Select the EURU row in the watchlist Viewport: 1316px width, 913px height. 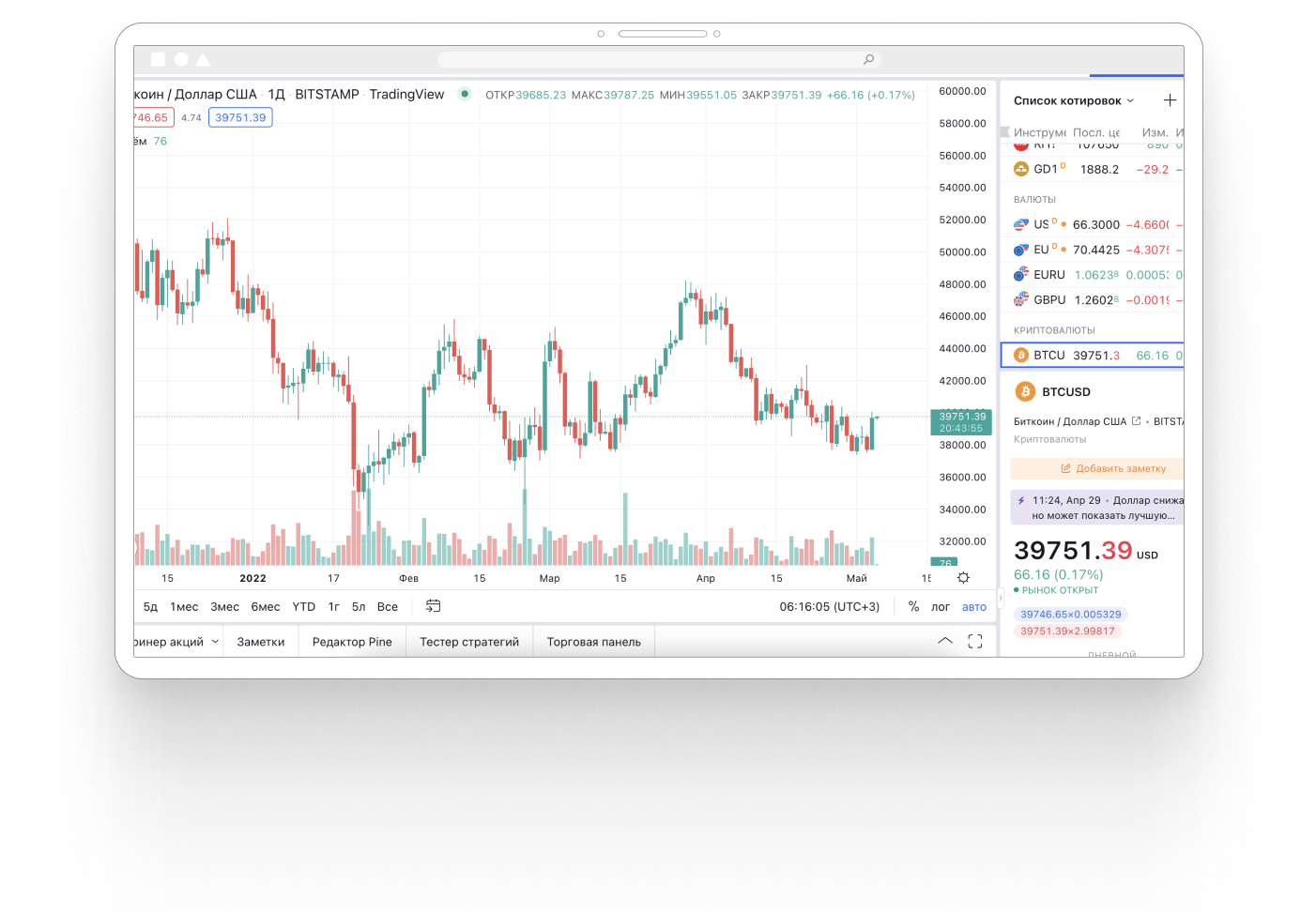[x=1093, y=275]
